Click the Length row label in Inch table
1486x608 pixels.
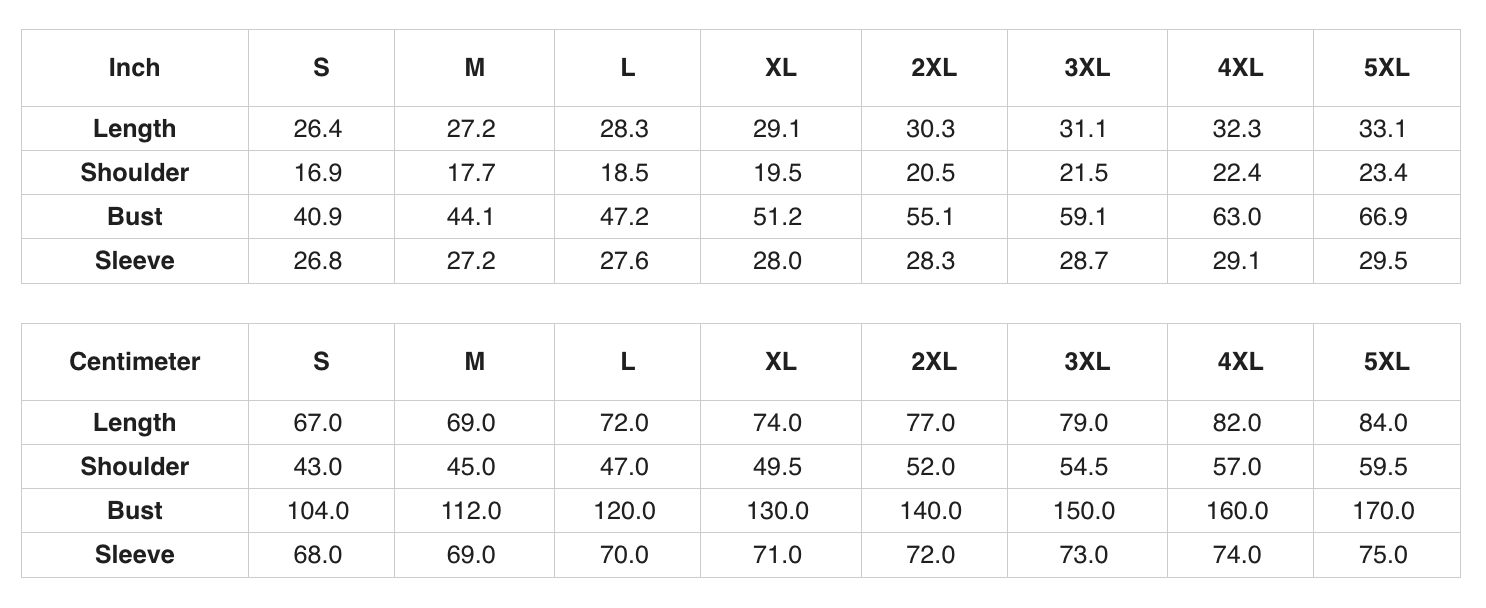pos(135,129)
